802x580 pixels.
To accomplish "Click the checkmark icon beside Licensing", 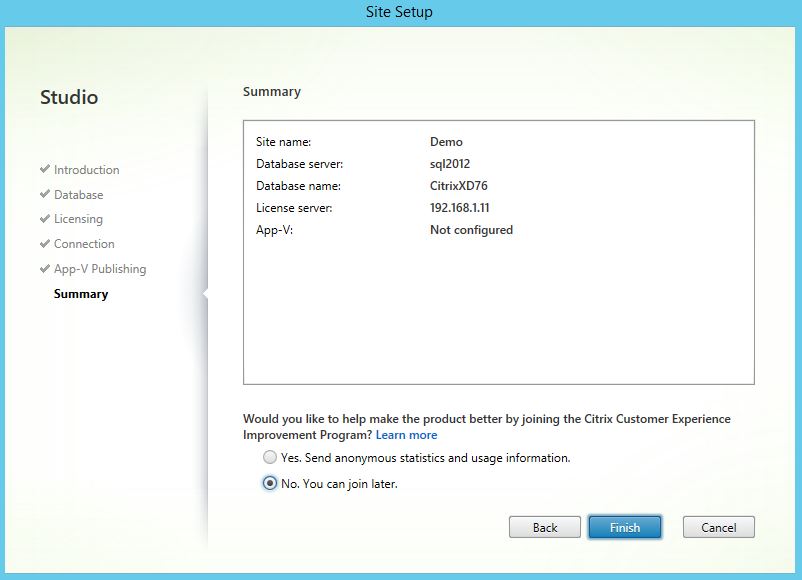I will pos(45,219).
